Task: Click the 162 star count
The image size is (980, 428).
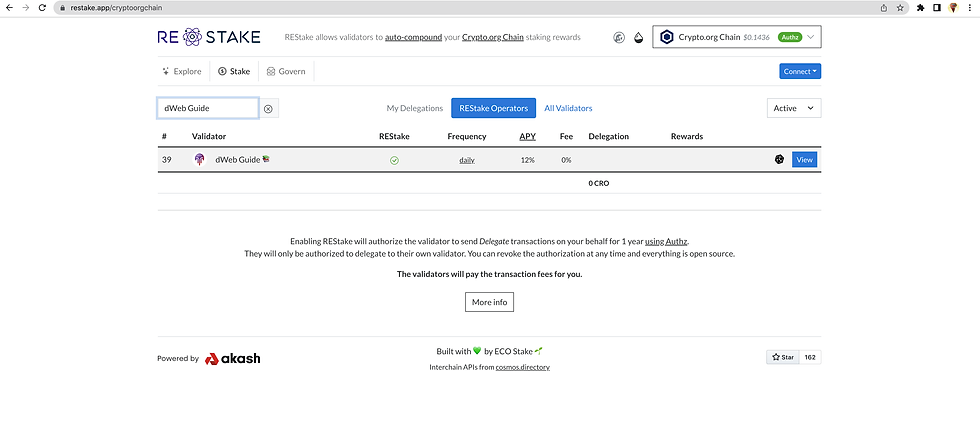Action: click(810, 357)
